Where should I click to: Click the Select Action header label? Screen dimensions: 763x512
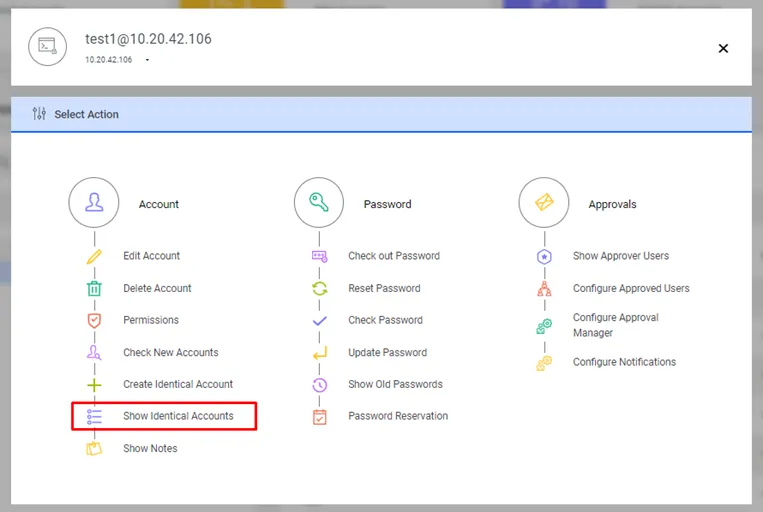click(87, 114)
